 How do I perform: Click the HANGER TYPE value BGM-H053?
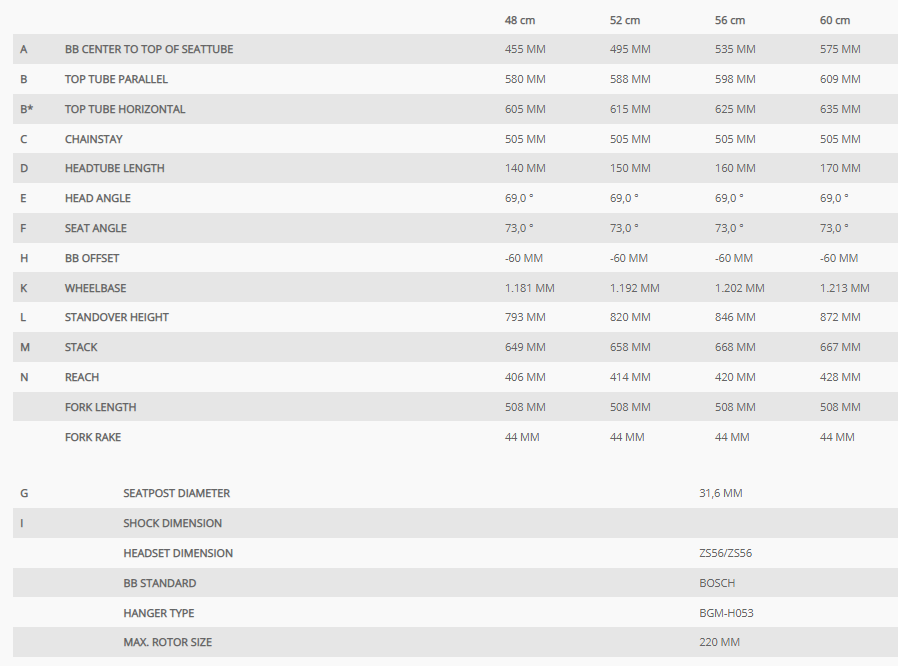pos(726,613)
